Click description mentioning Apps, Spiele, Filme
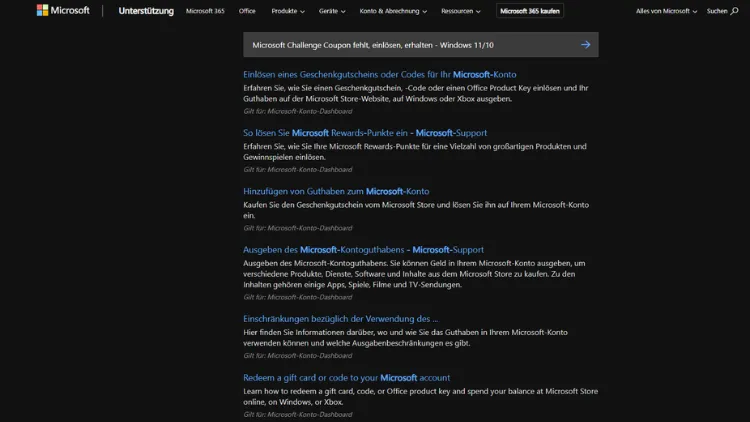Viewport: 750px width, 422px height. coord(414,274)
